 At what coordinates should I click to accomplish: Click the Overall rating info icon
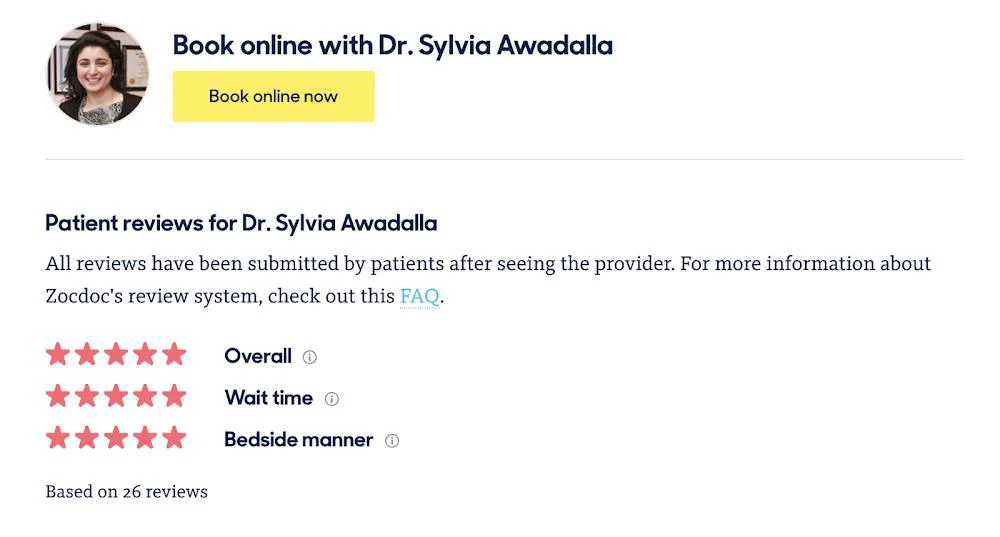(x=309, y=357)
